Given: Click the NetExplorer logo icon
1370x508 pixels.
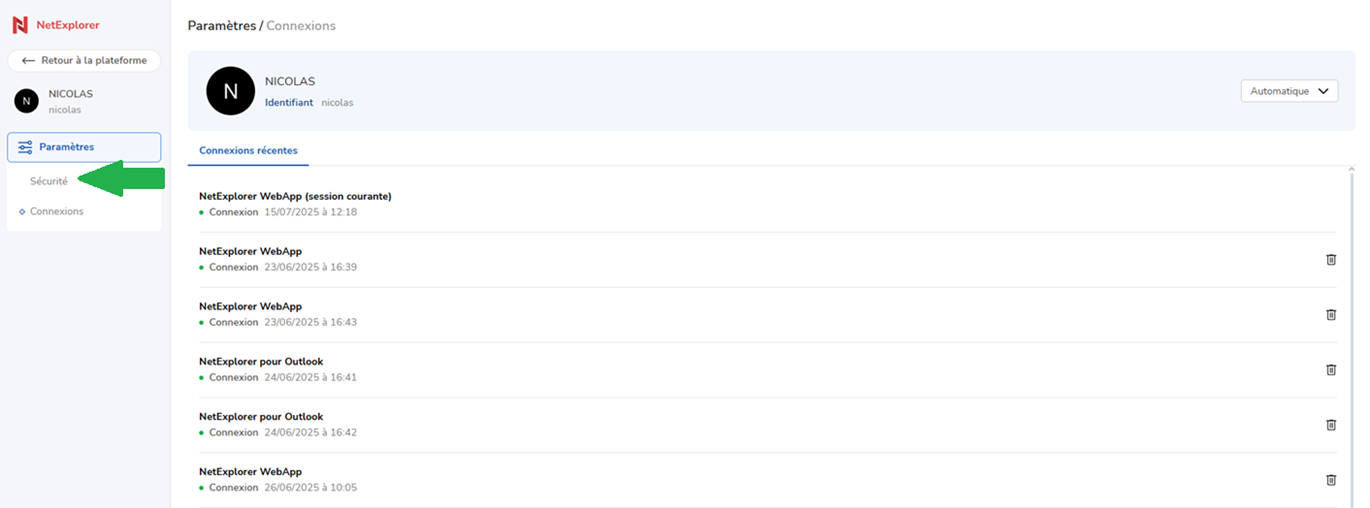Looking at the screenshot, I should click(20, 25).
